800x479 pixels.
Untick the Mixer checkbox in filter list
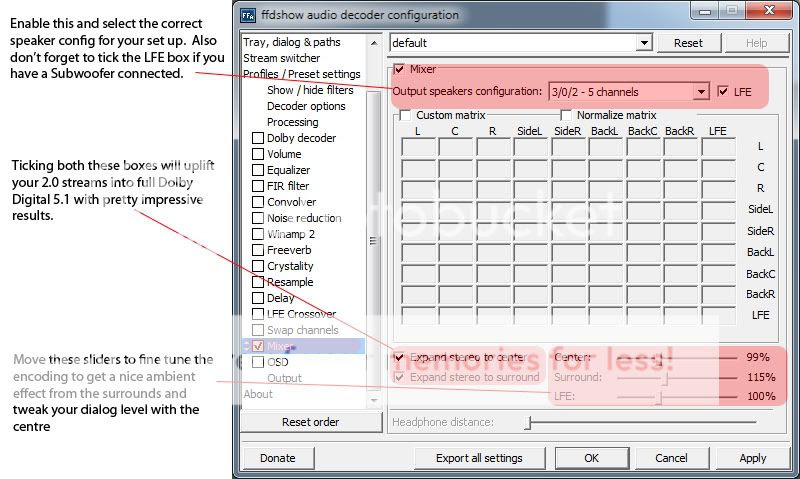tap(258, 346)
